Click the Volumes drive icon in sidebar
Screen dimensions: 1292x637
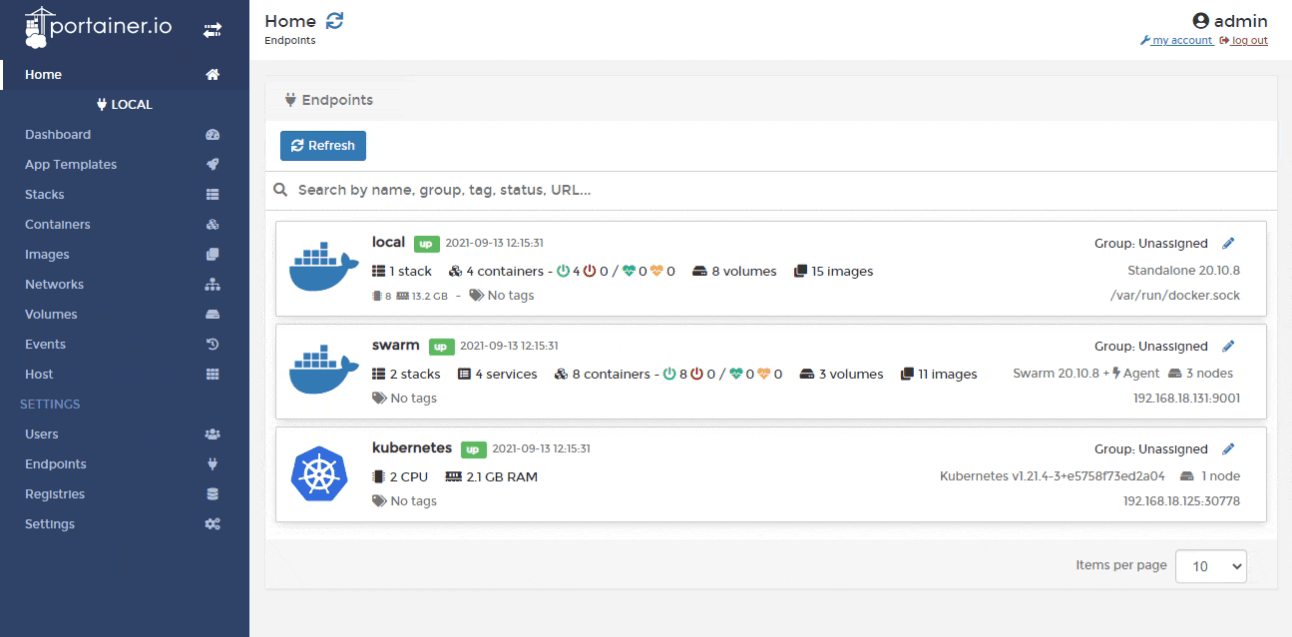[x=212, y=314]
